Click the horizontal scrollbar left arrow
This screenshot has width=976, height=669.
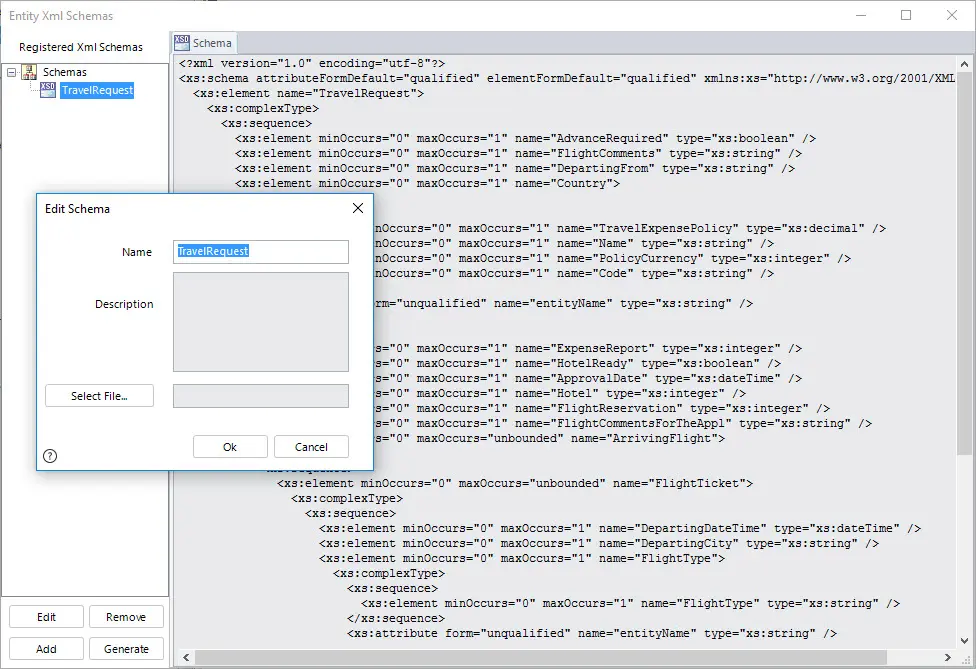186,657
